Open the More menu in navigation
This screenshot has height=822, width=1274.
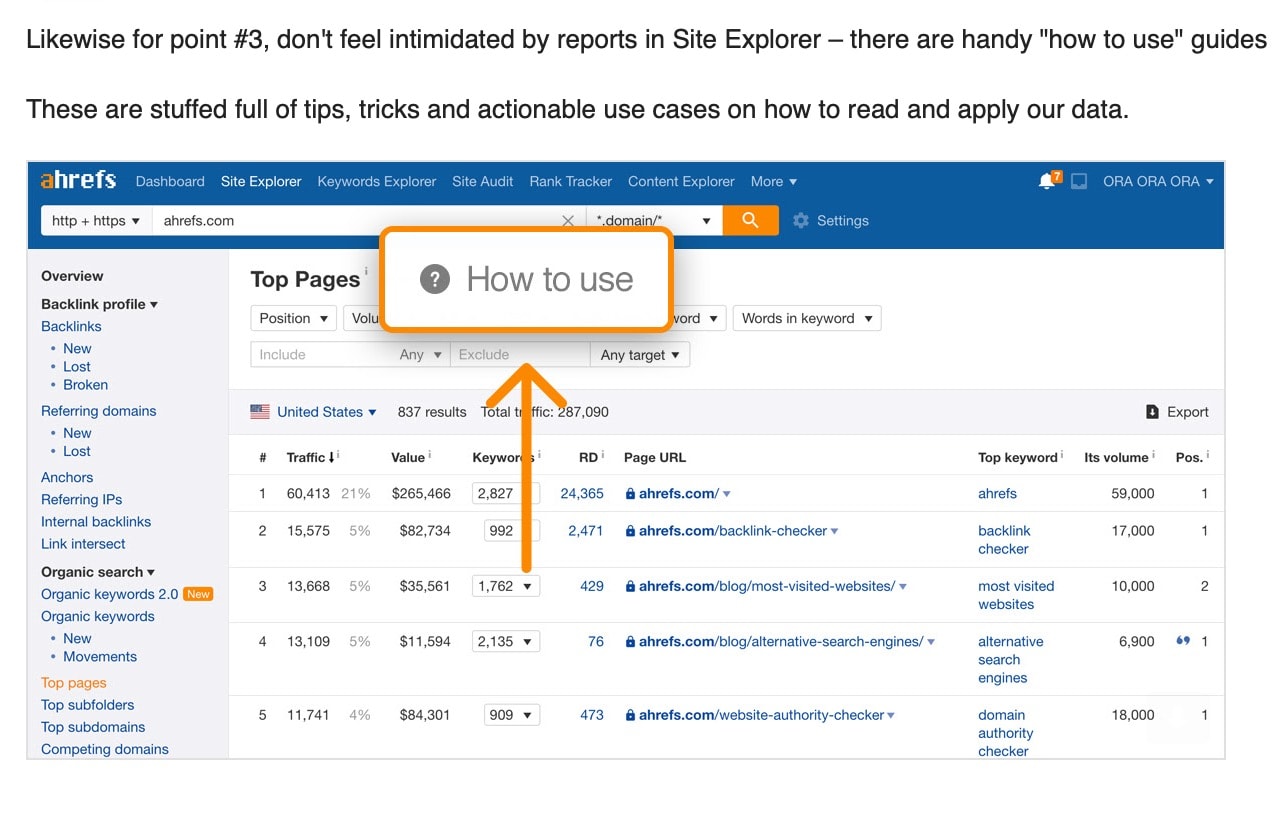click(x=773, y=181)
